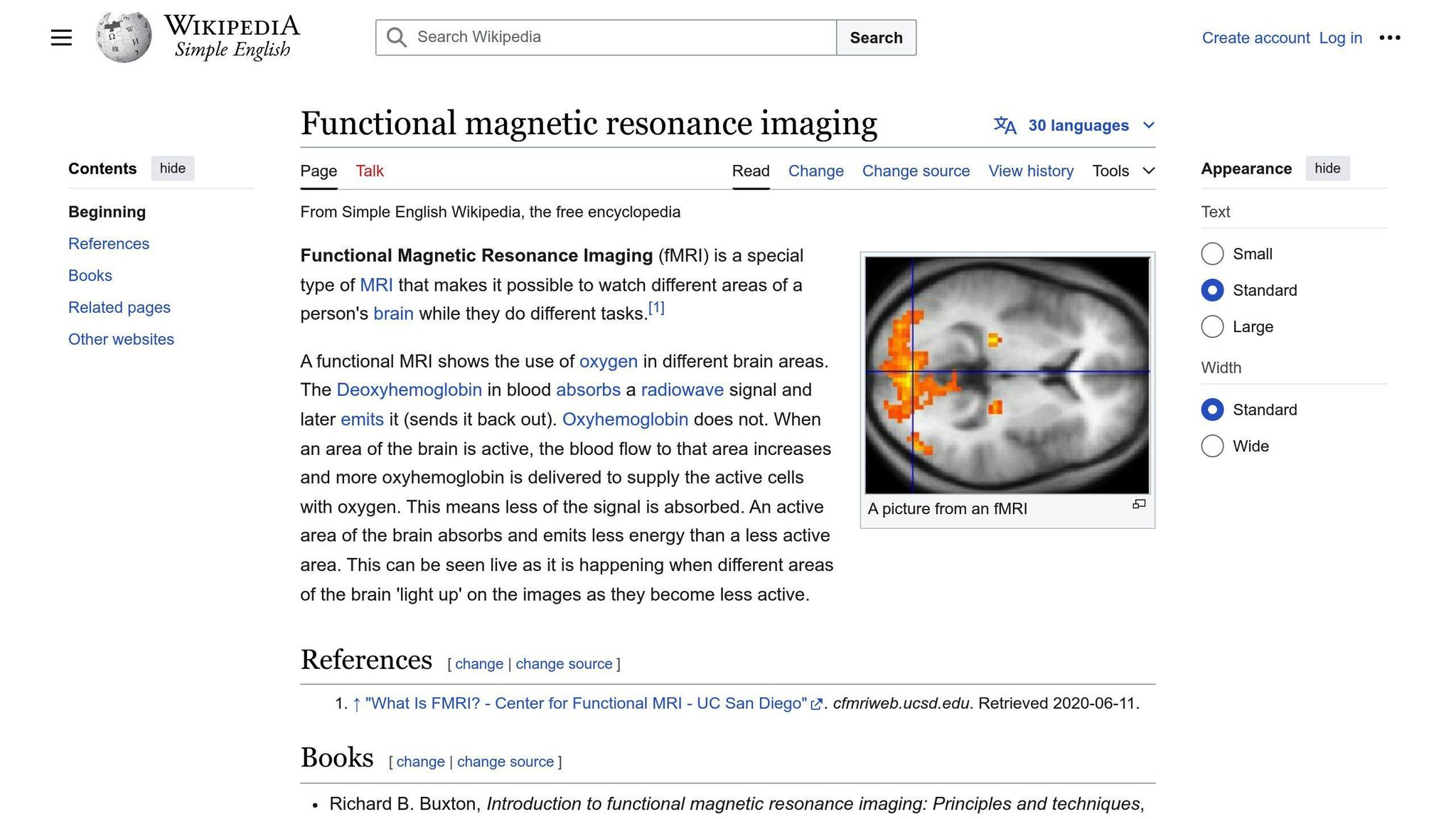This screenshot has width=1456, height=819.
Task: Open the View history tab
Action: pos(1031,171)
